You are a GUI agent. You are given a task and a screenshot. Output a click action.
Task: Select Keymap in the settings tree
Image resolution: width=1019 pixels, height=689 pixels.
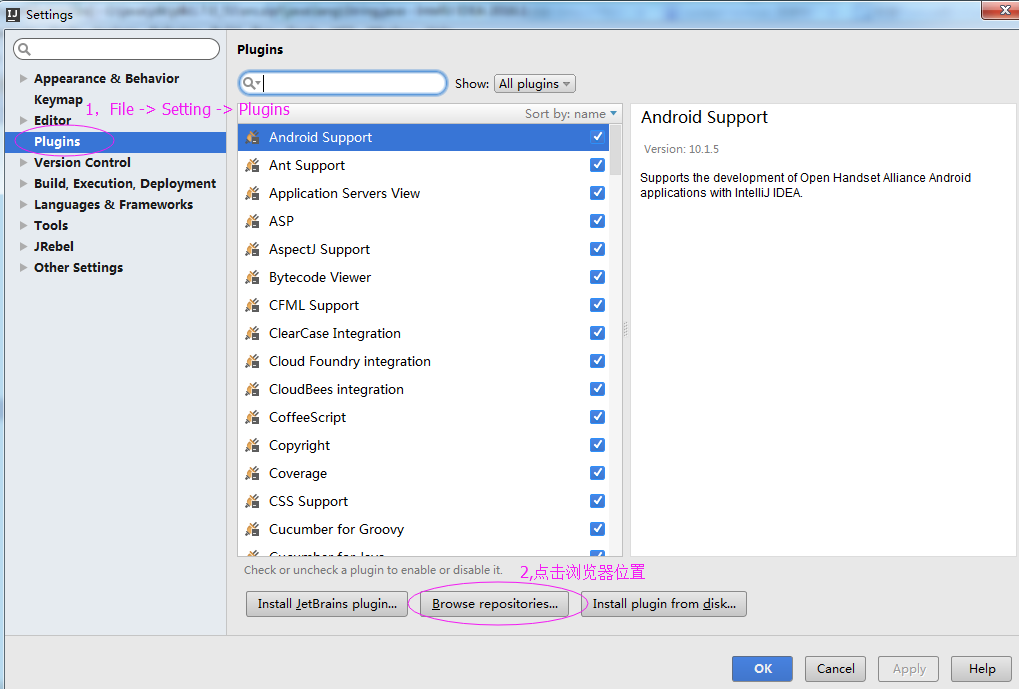click(58, 99)
